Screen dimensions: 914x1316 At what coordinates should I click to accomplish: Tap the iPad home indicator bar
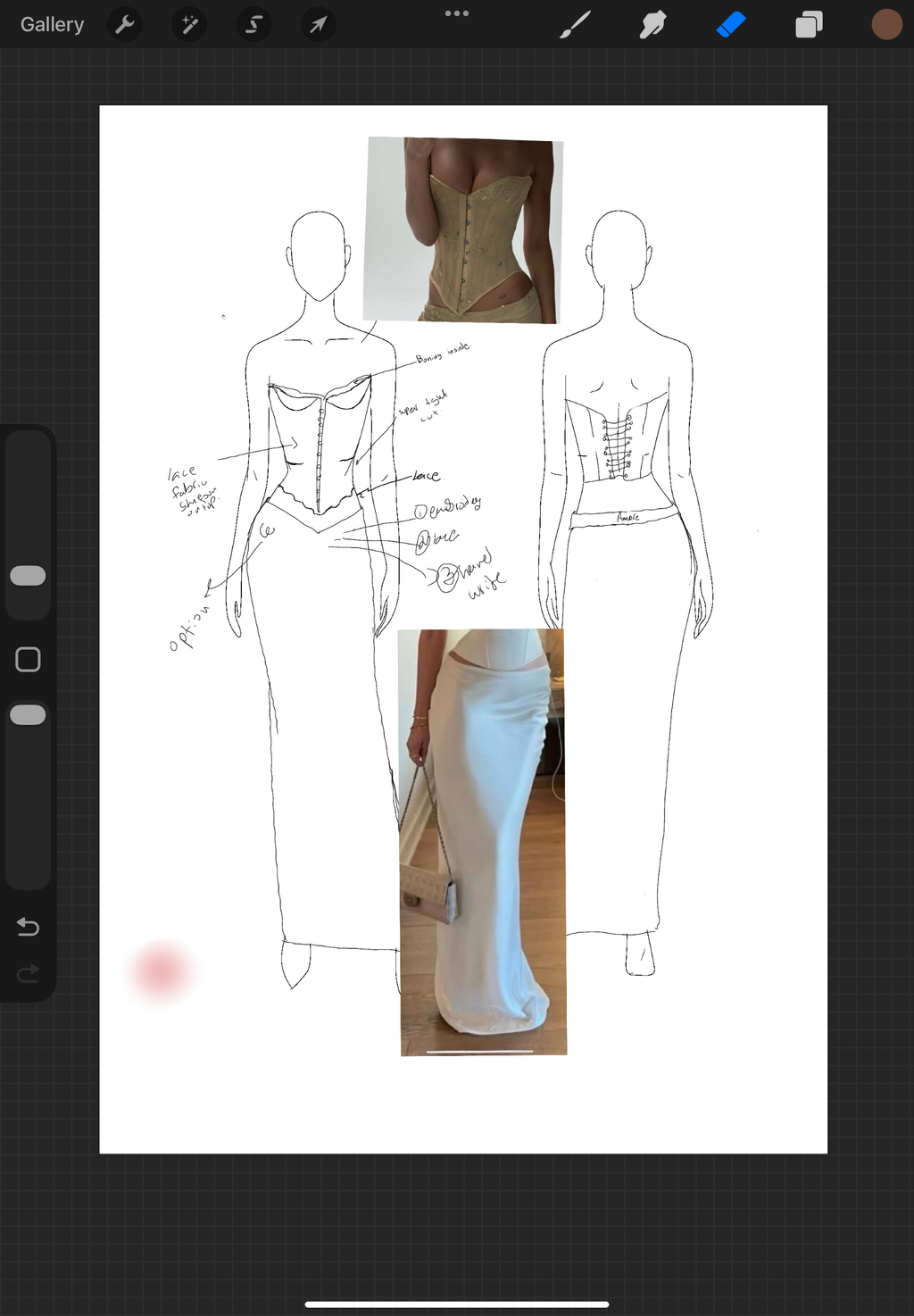click(456, 1303)
